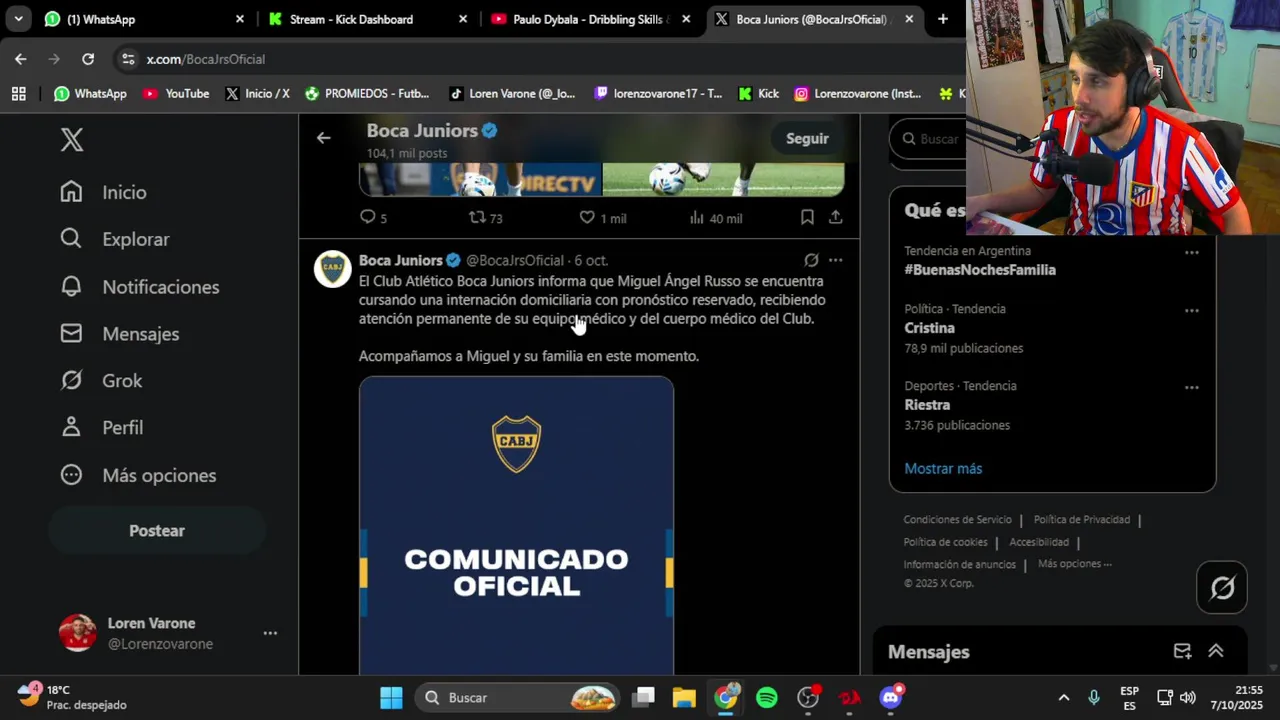Screen dimensions: 1280x720
Task: Reload the page
Action: click(88, 59)
